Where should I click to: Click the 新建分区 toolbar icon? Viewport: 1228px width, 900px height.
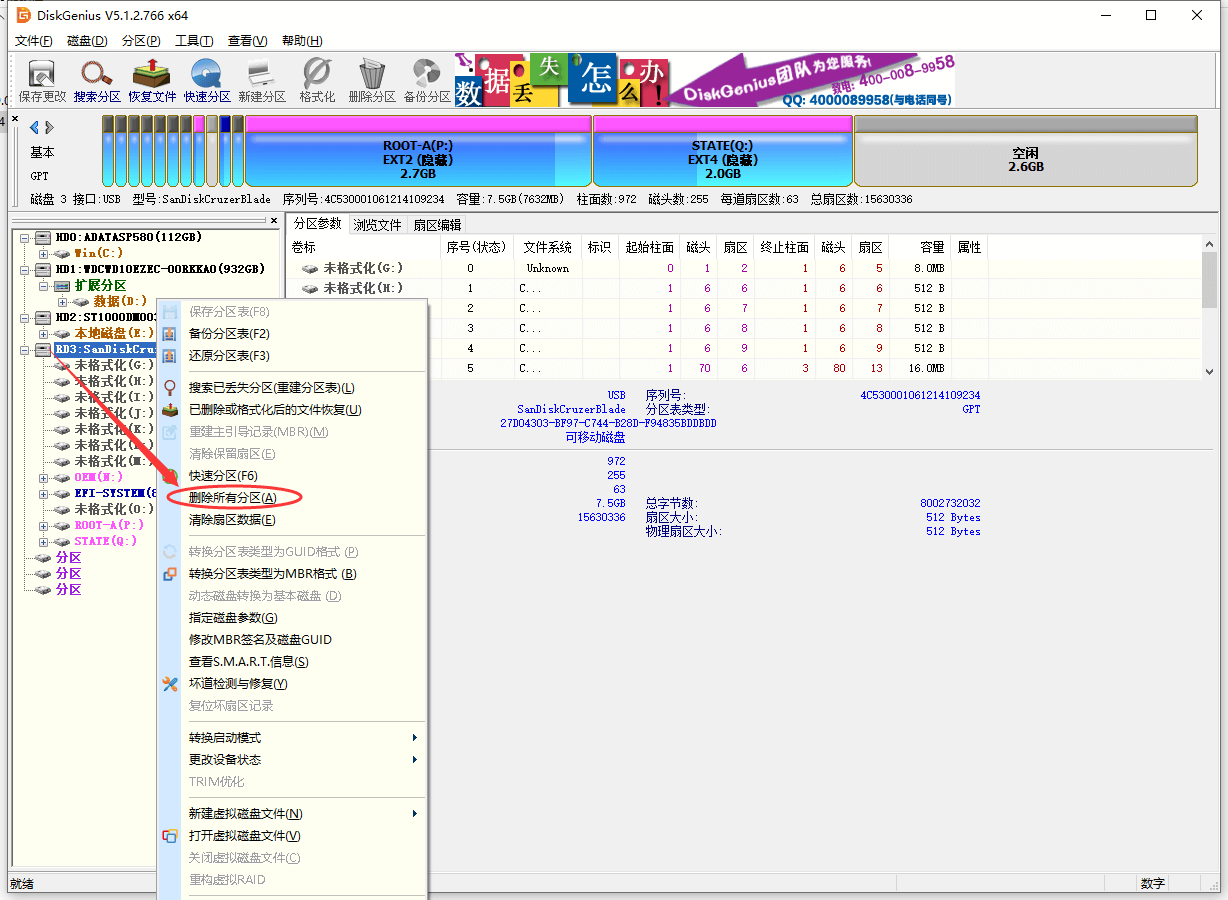click(262, 80)
